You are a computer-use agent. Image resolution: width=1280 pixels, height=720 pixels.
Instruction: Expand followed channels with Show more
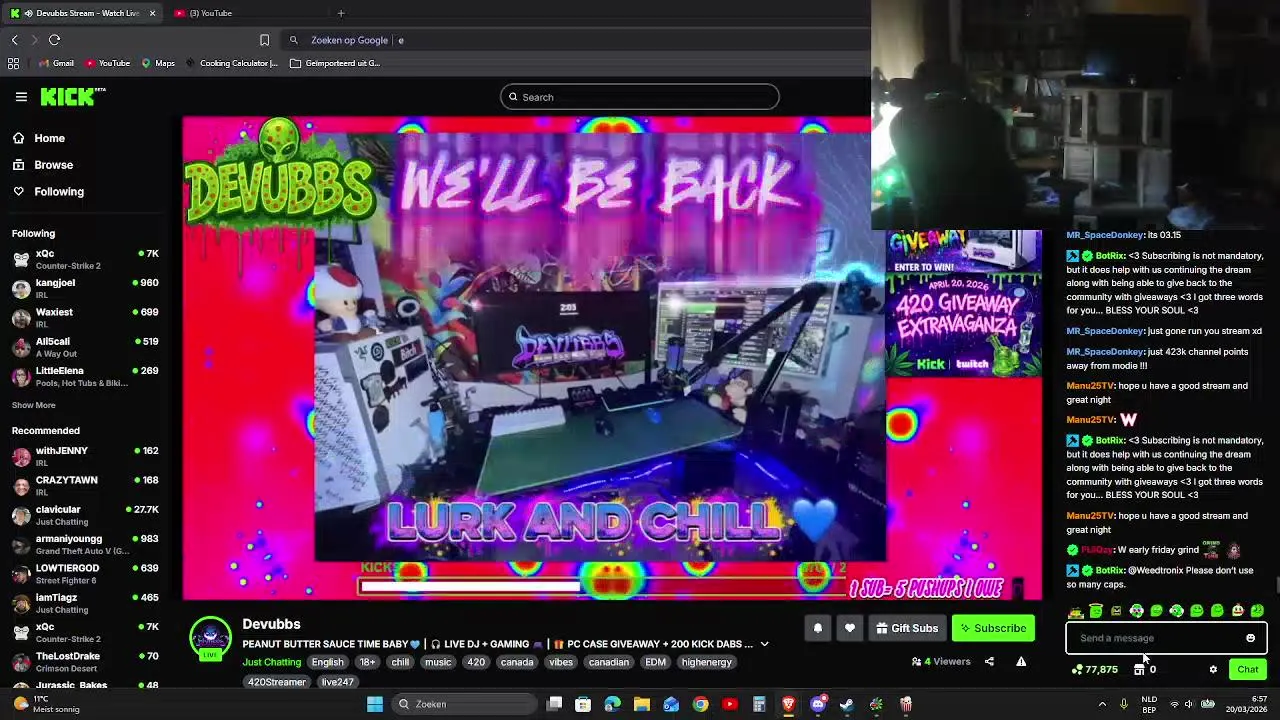click(x=34, y=405)
